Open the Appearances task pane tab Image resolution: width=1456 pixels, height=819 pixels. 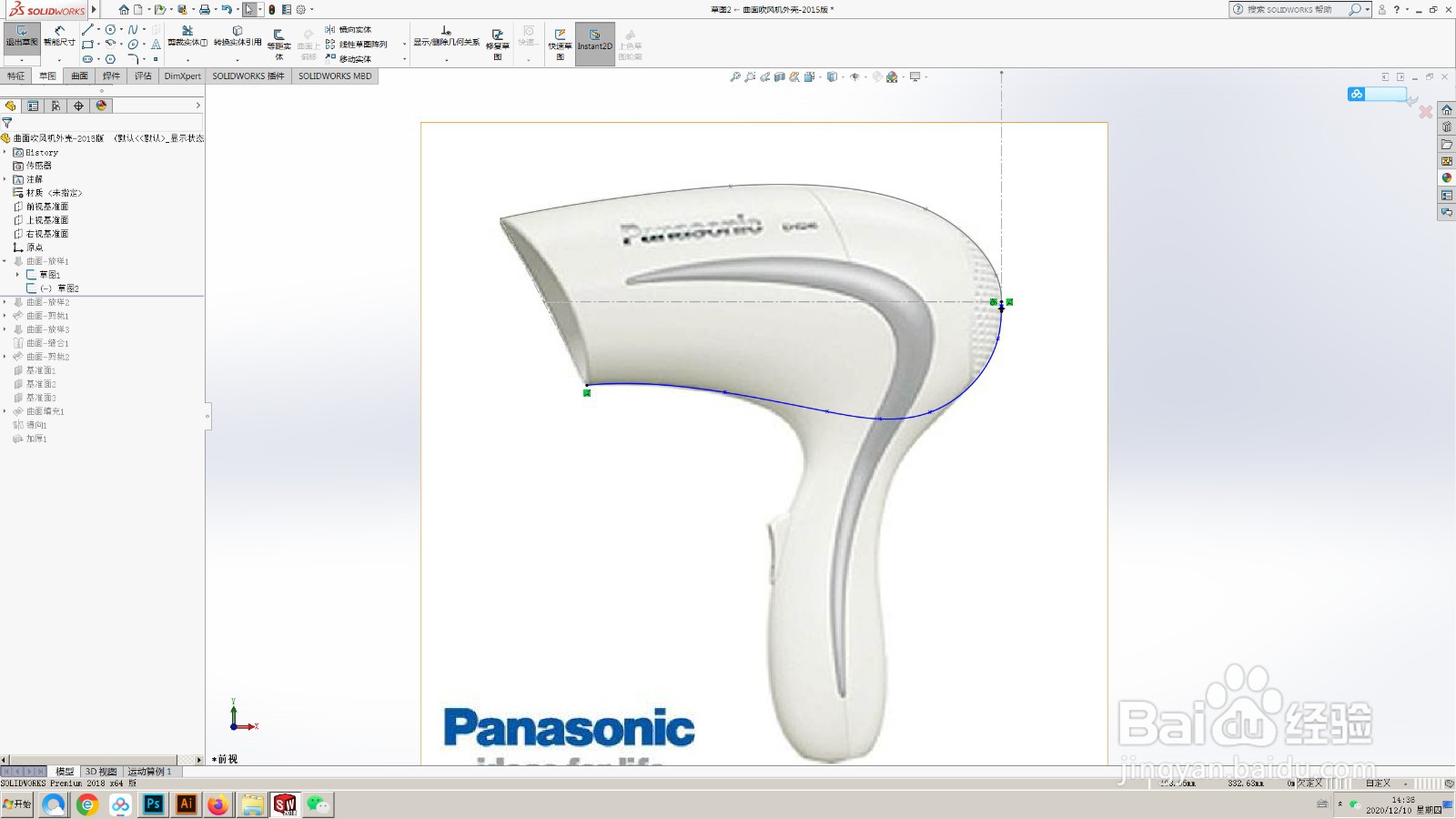[x=1446, y=178]
